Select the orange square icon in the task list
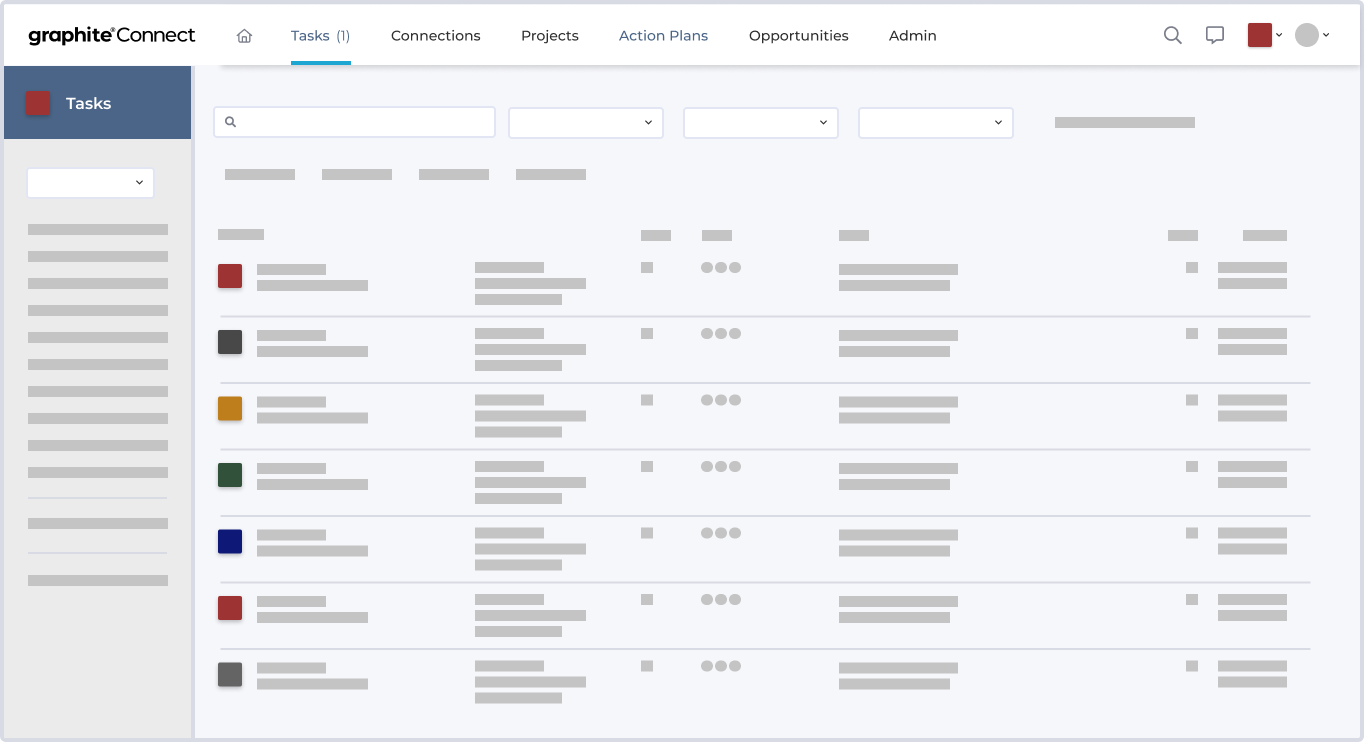Image resolution: width=1366 pixels, height=742 pixels. click(230, 408)
